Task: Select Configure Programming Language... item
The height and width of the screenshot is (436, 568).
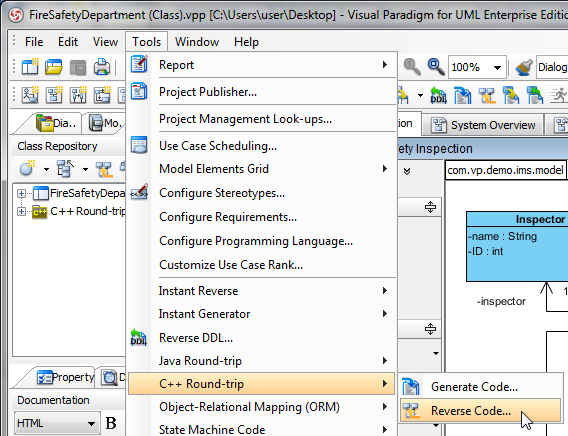Action: tap(262, 241)
